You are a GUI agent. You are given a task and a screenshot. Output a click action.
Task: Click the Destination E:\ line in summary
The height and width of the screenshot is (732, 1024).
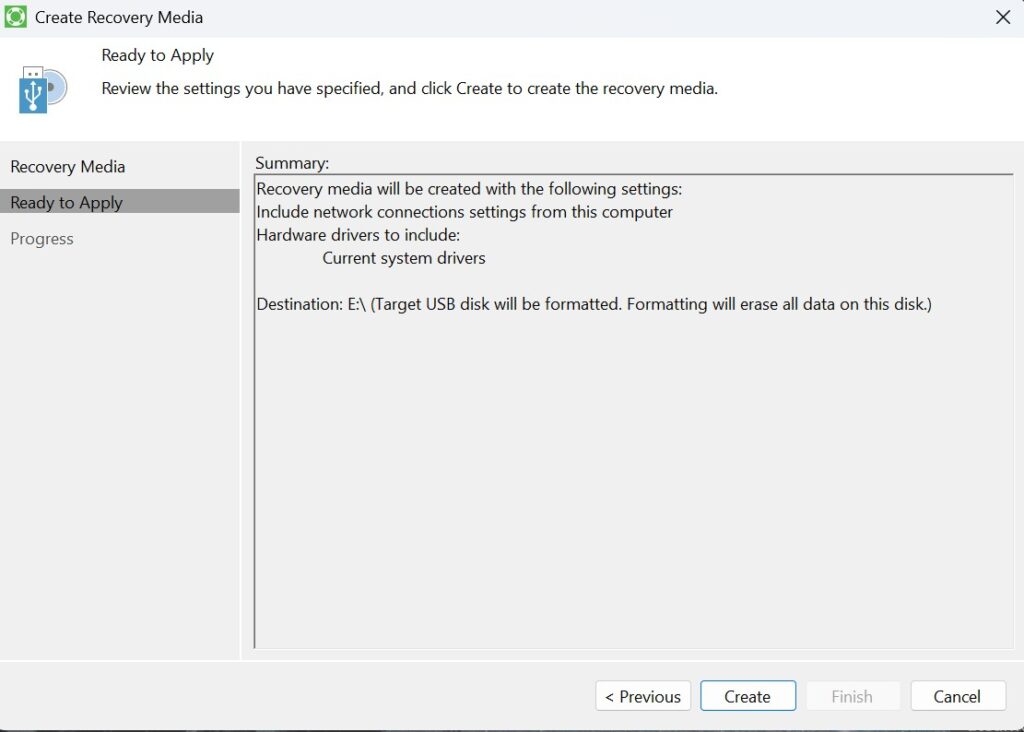click(x=594, y=304)
